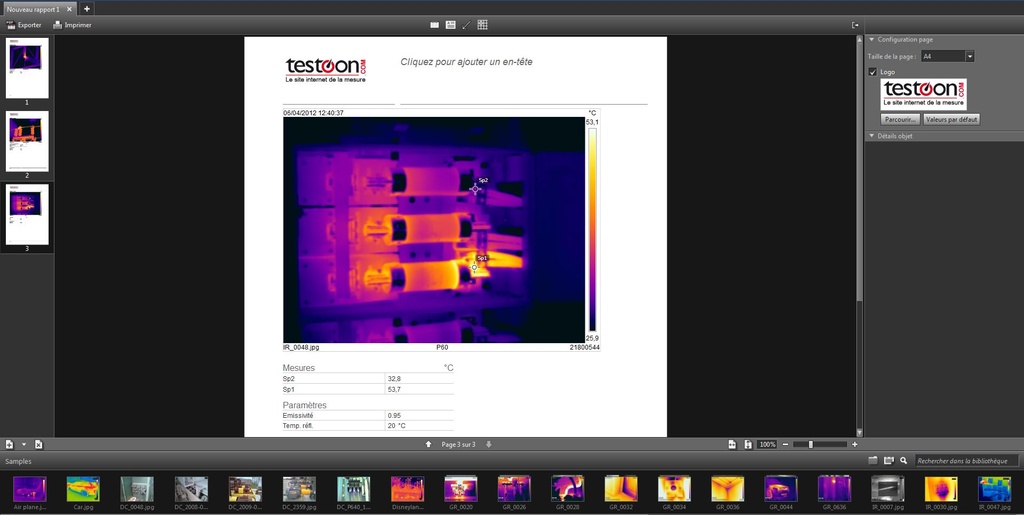Select Disneyland sample thumbnail

(408, 488)
